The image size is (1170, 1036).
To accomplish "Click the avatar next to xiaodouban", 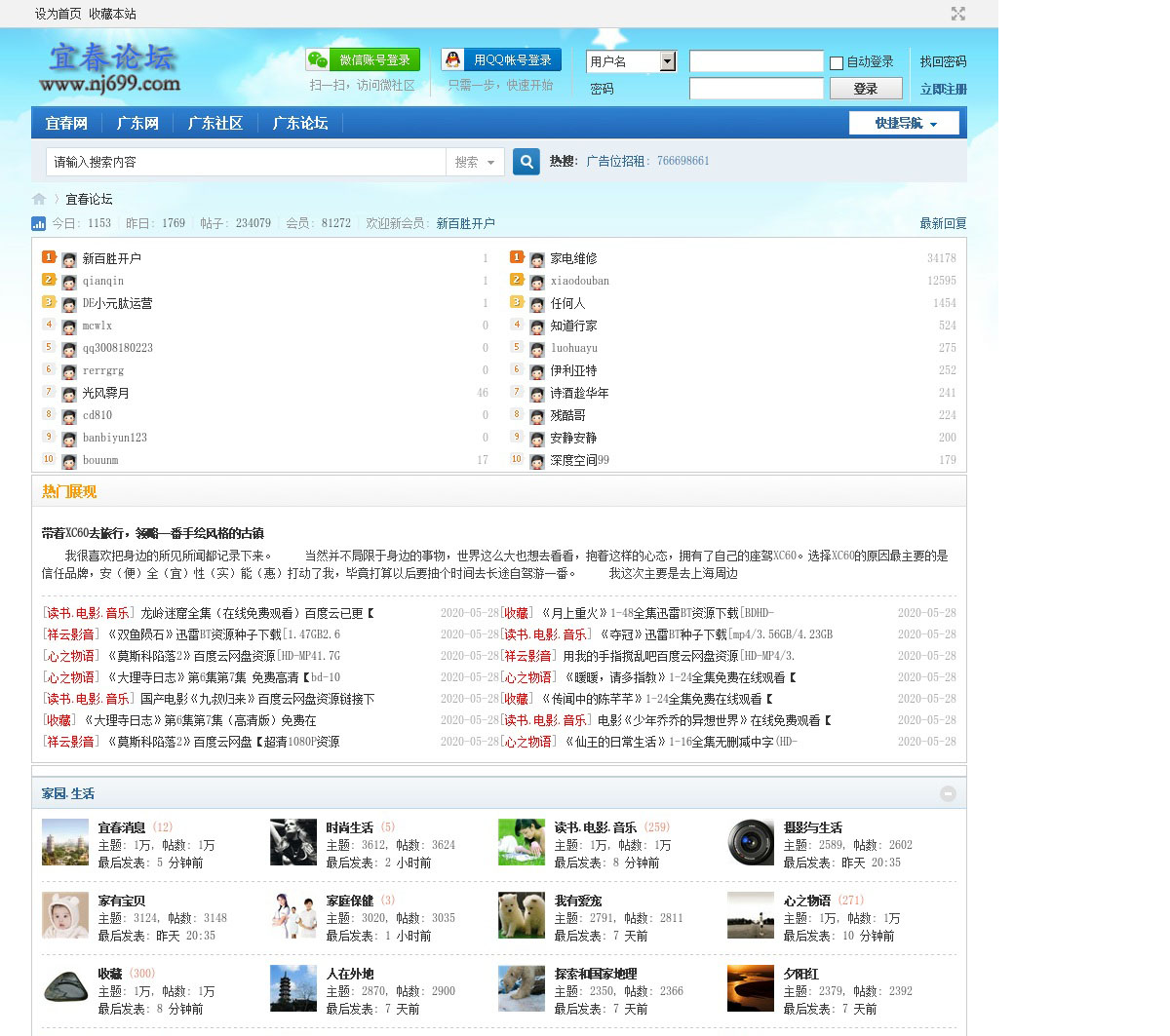I will [537, 283].
